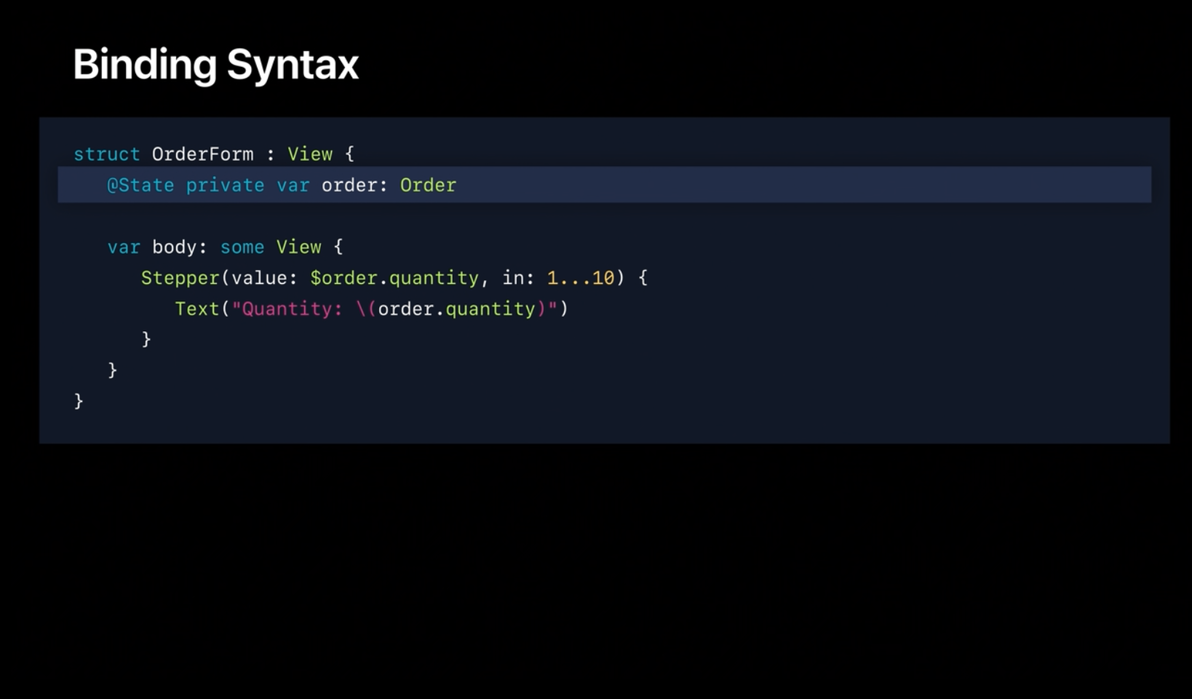Image resolution: width=1192 pixels, height=699 pixels.
Task: Click the 'private' keyword
Action: (225, 185)
